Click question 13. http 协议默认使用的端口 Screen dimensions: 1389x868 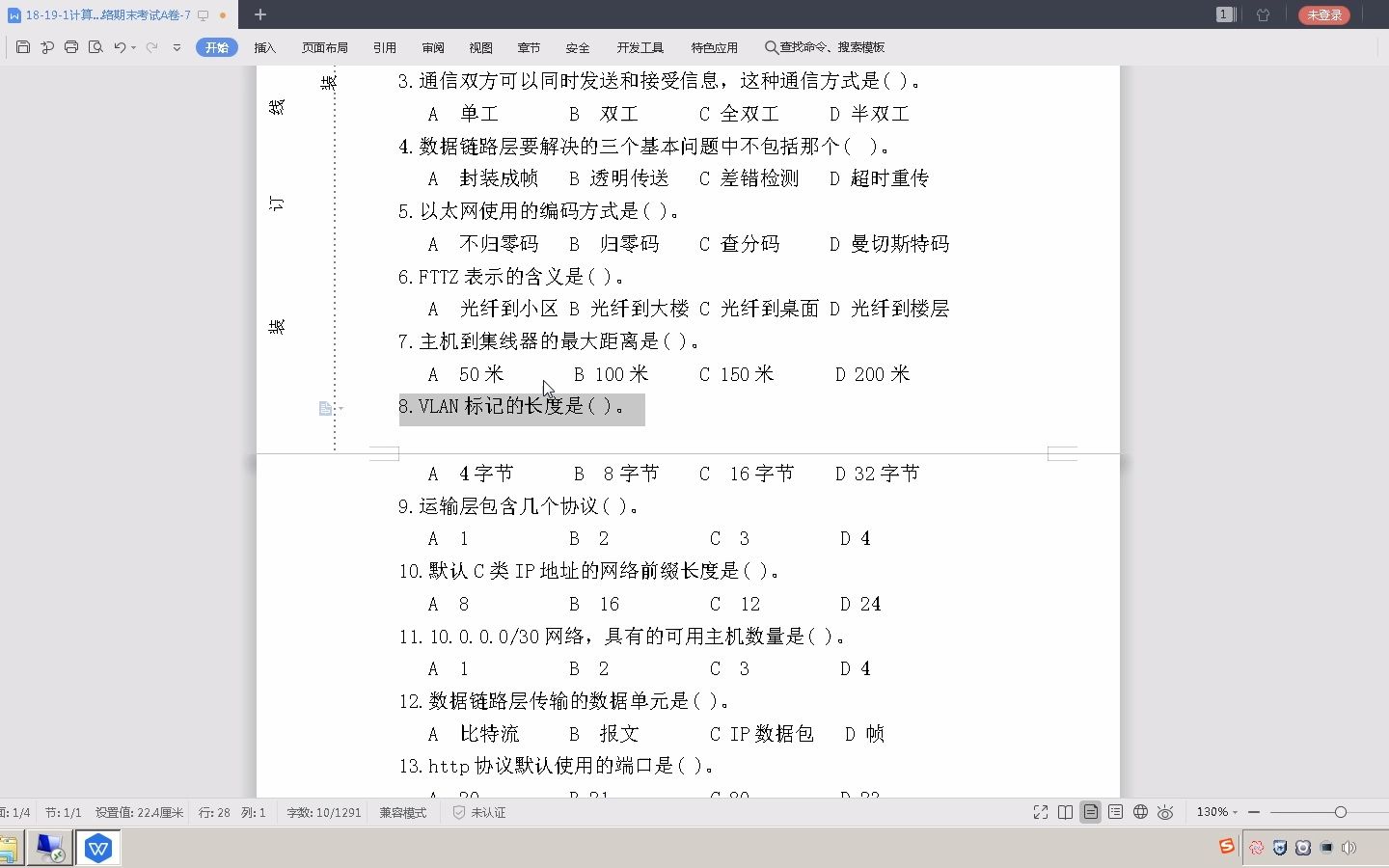point(557,766)
